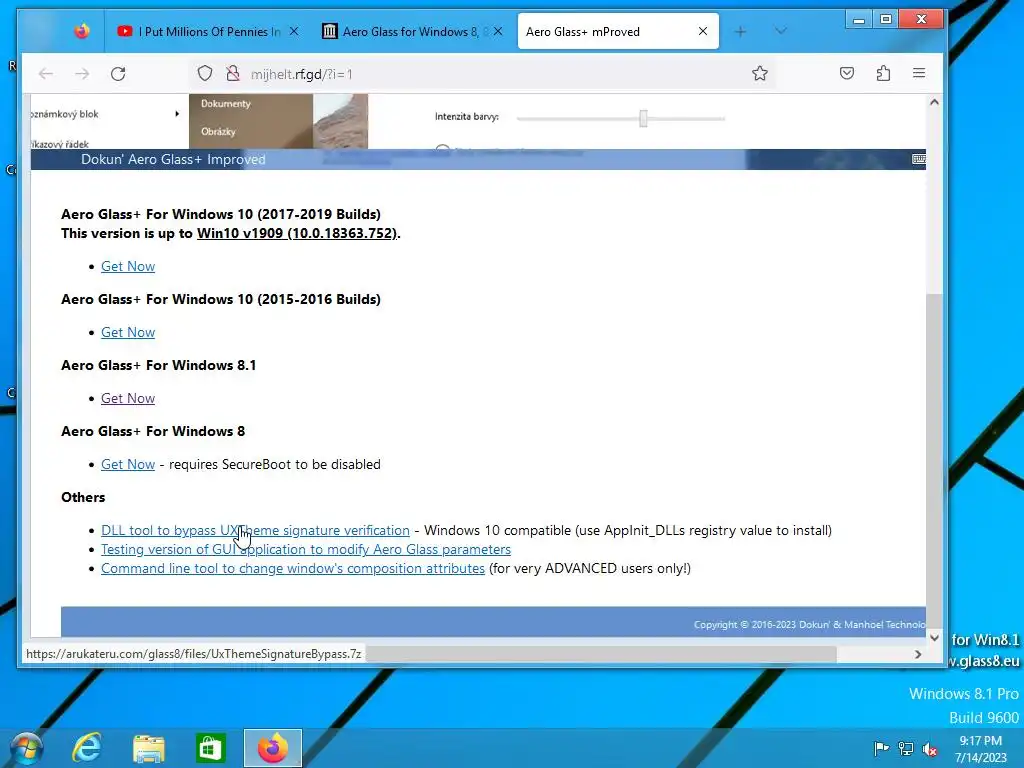
Task: Open the network tray icon
Action: (906, 748)
